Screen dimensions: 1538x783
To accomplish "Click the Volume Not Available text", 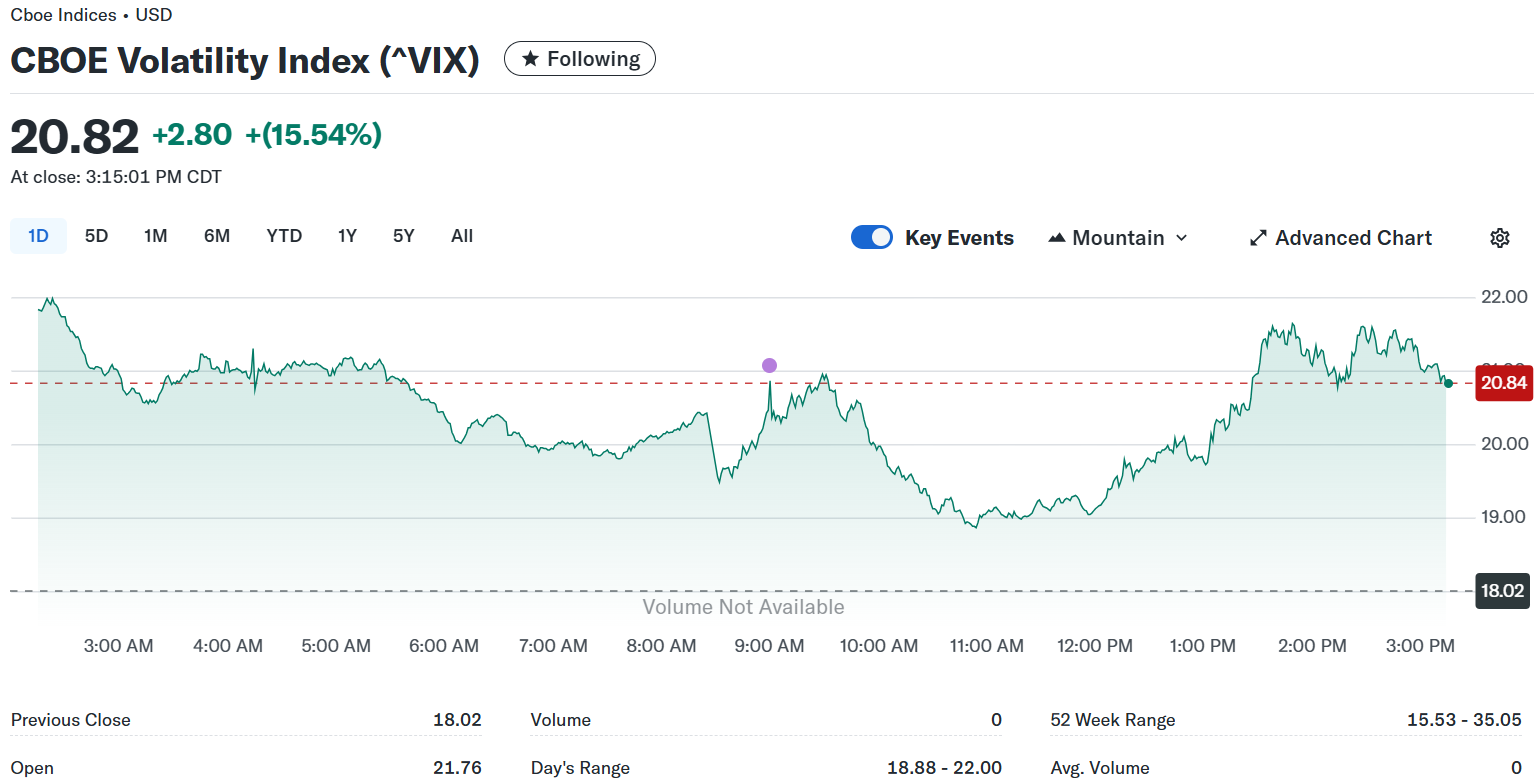I will tap(743, 607).
